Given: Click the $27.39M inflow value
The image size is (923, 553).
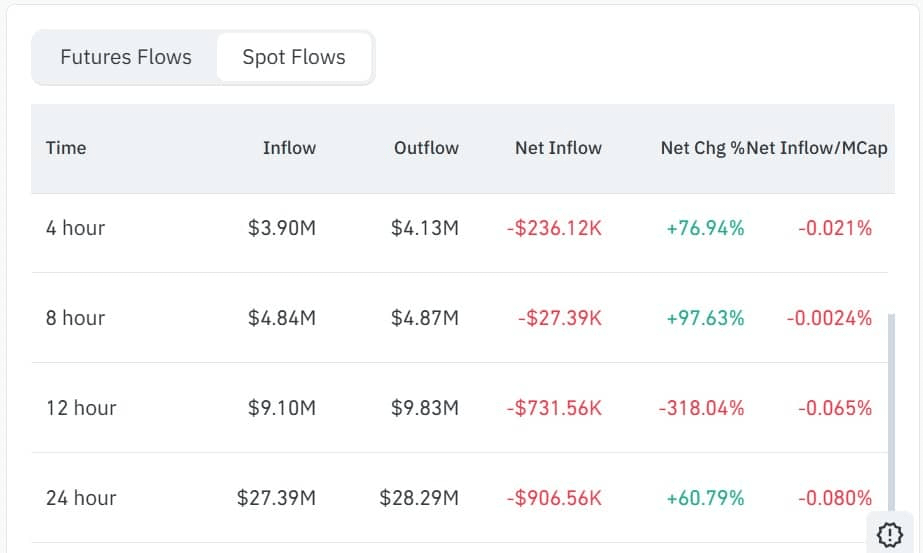Looking at the screenshot, I should (x=276, y=498).
